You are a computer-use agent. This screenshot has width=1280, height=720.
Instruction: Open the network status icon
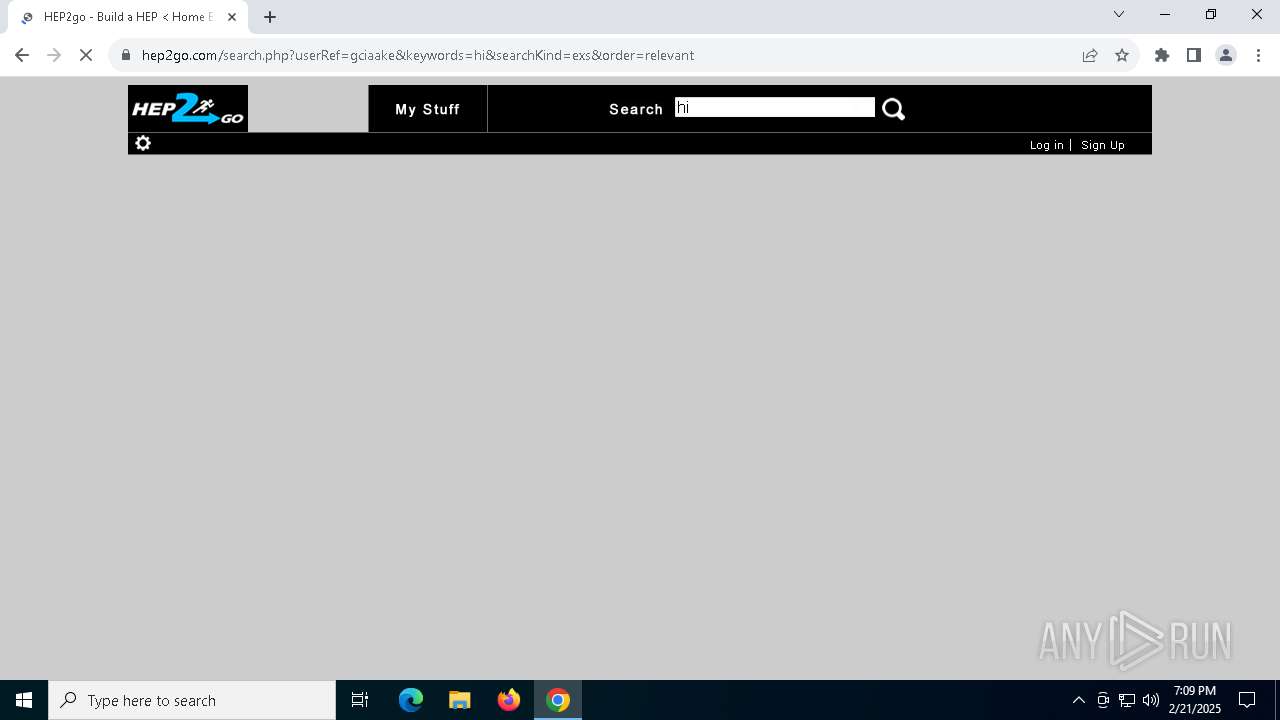tap(1126, 700)
